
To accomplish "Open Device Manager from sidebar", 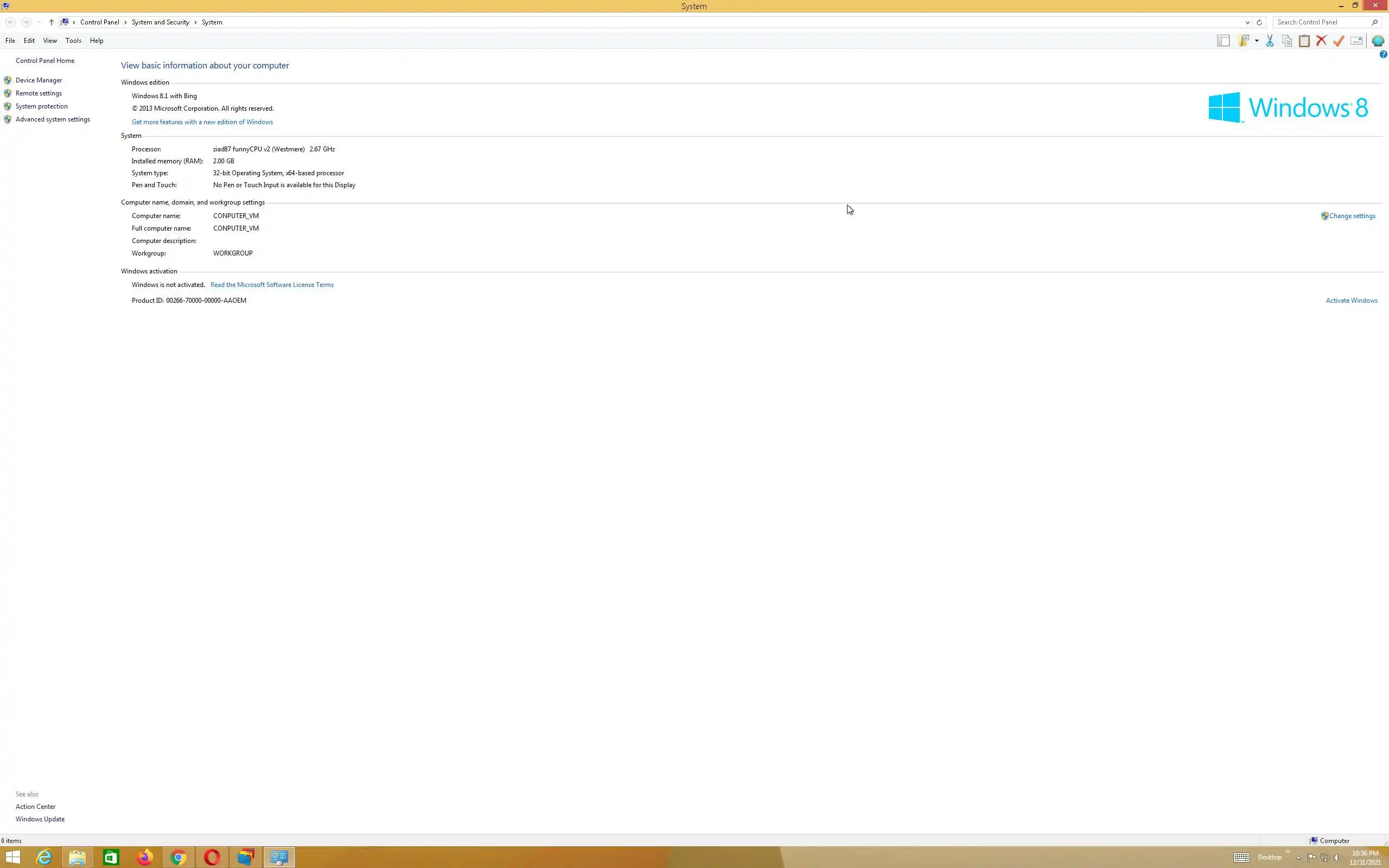I will pyautogui.click(x=39, y=80).
